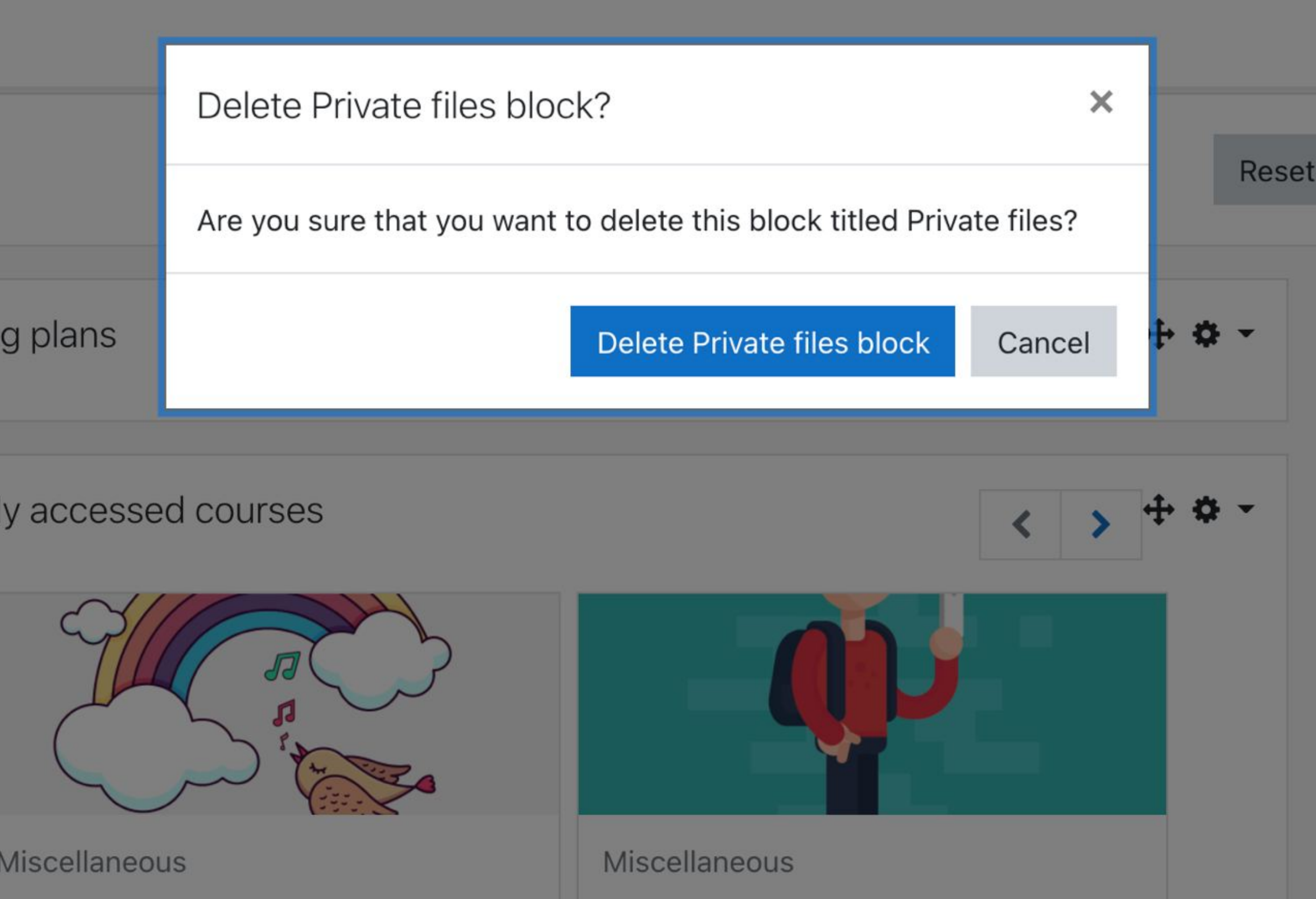This screenshot has height=899, width=1316.
Task: Close the delete confirmation dialog with X
Action: 1101,102
